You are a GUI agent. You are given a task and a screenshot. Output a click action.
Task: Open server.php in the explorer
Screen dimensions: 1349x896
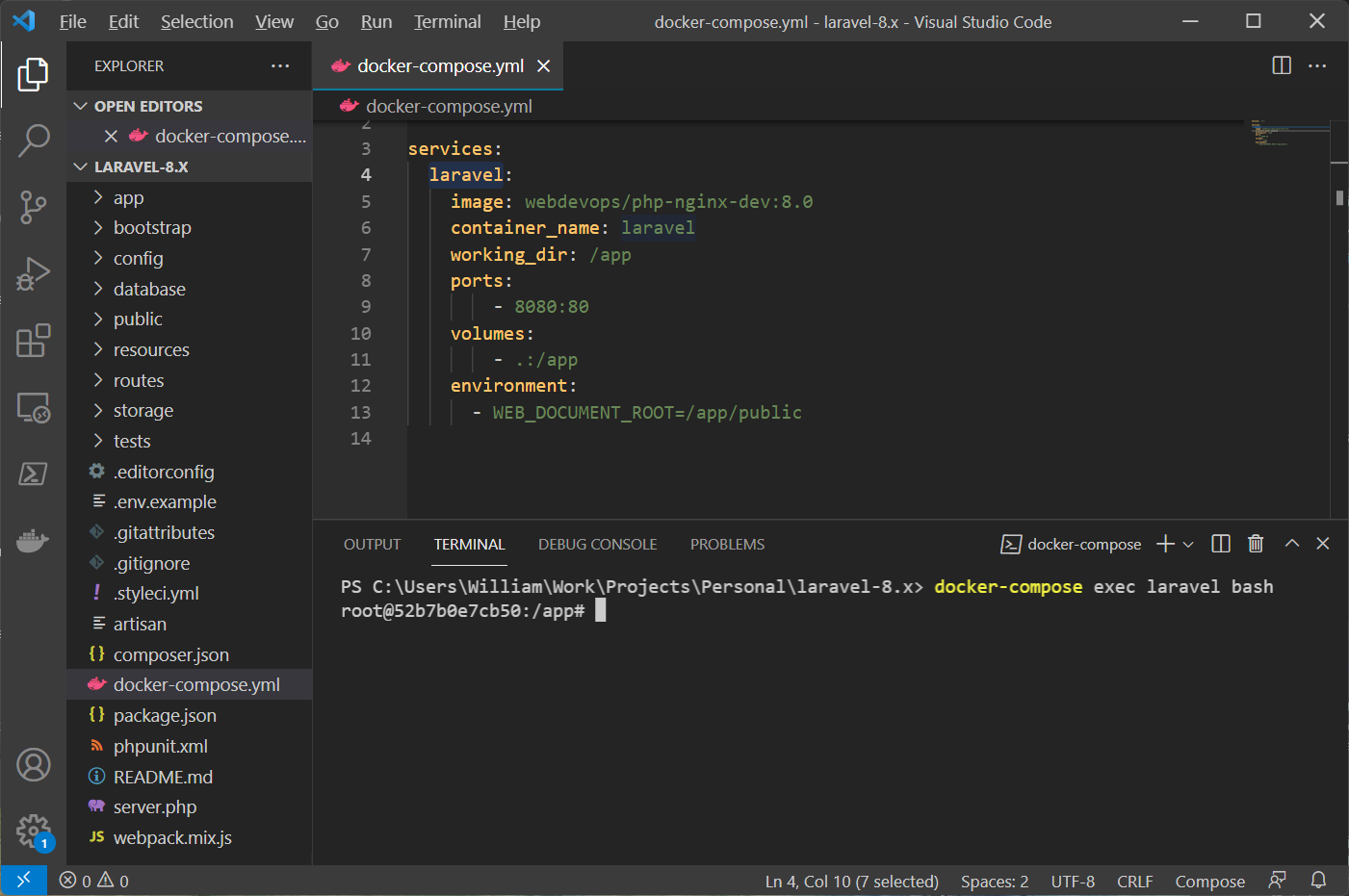[189, 806]
